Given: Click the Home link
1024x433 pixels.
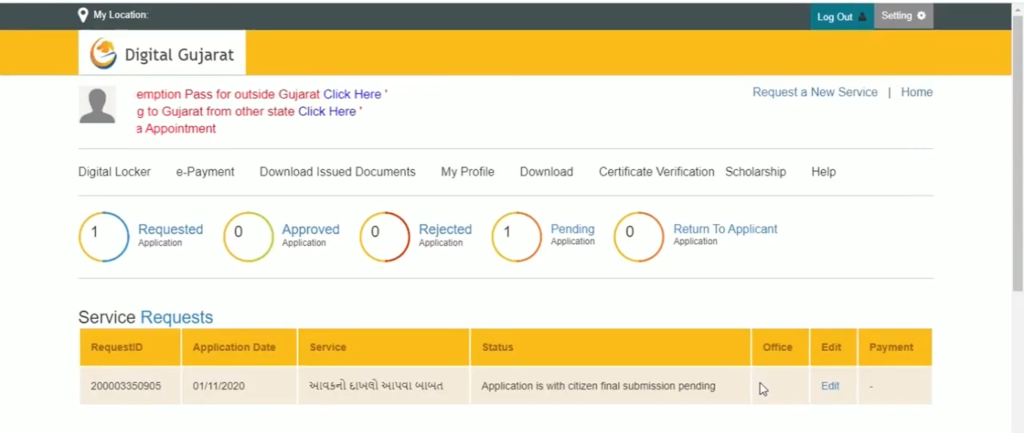Looking at the screenshot, I should tap(916, 92).
